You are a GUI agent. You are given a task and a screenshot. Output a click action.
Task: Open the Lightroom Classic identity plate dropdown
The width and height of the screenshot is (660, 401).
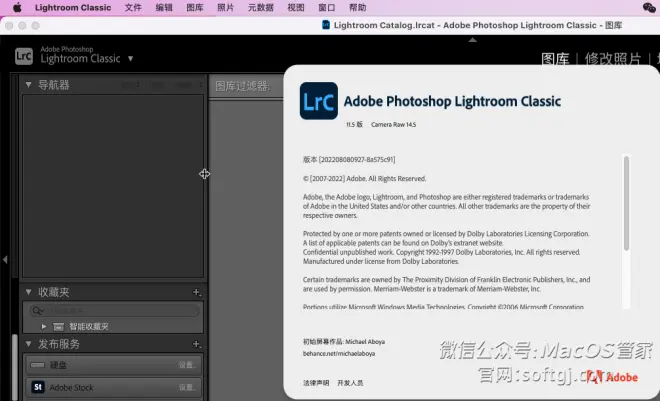pyautogui.click(x=130, y=58)
